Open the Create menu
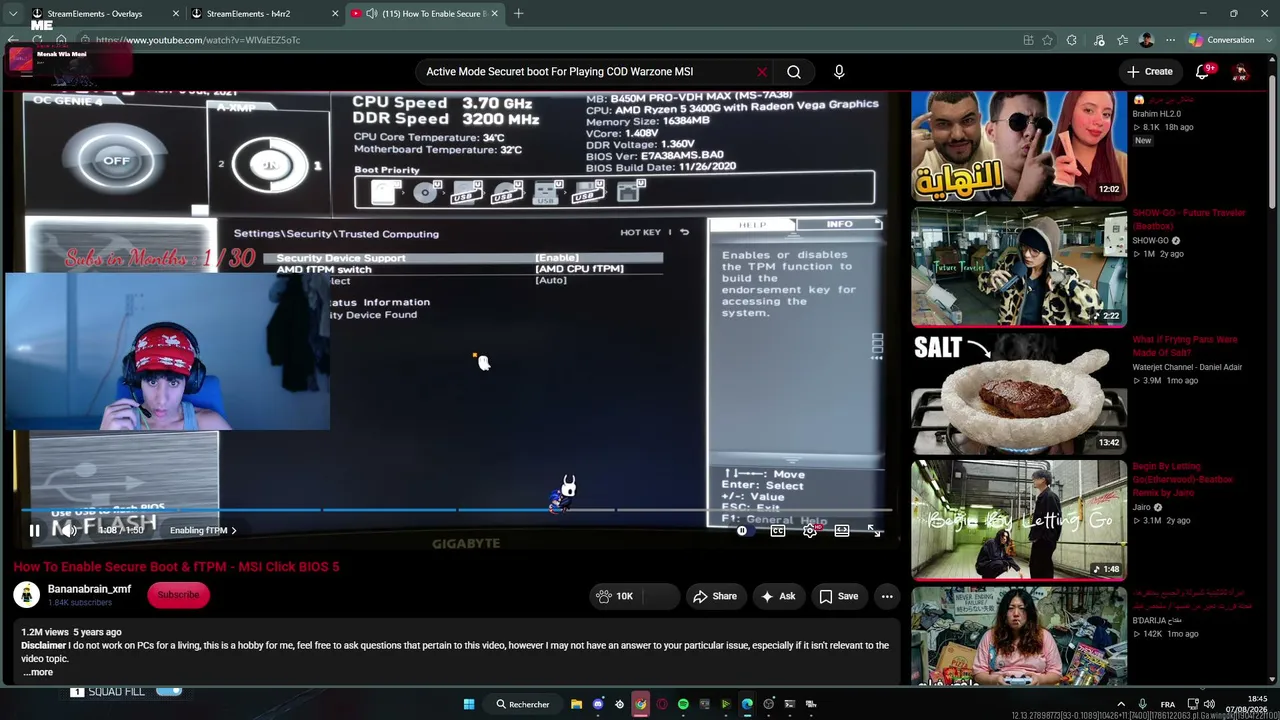The image size is (1280, 720). (1150, 72)
